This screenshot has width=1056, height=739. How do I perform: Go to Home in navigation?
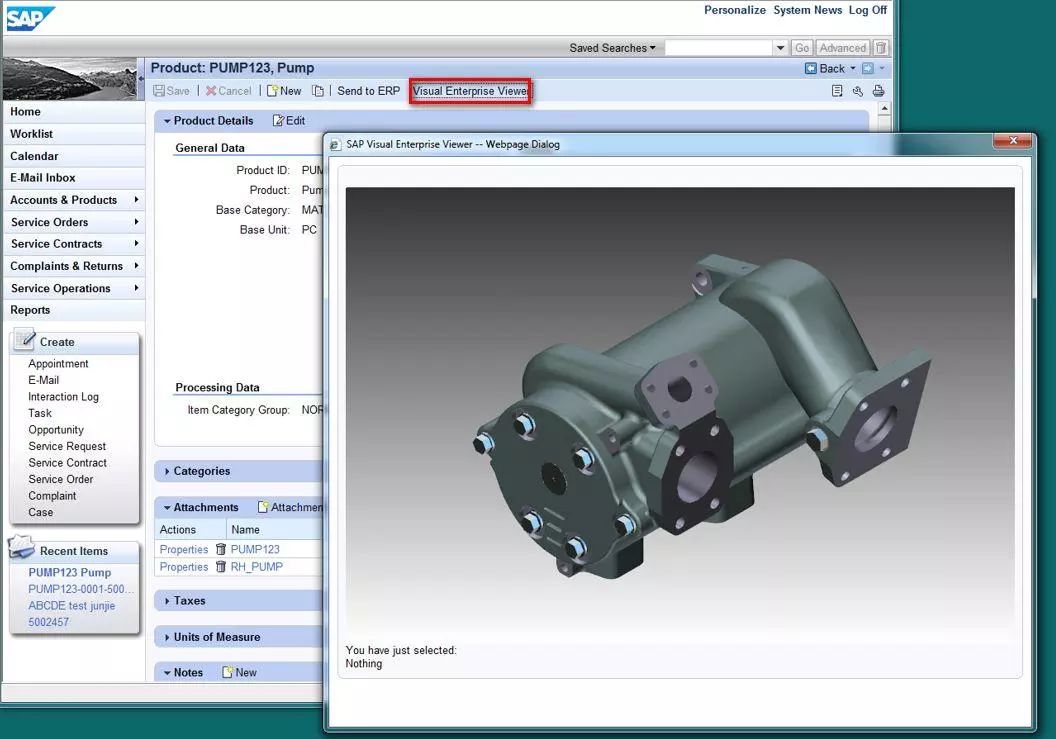point(73,112)
